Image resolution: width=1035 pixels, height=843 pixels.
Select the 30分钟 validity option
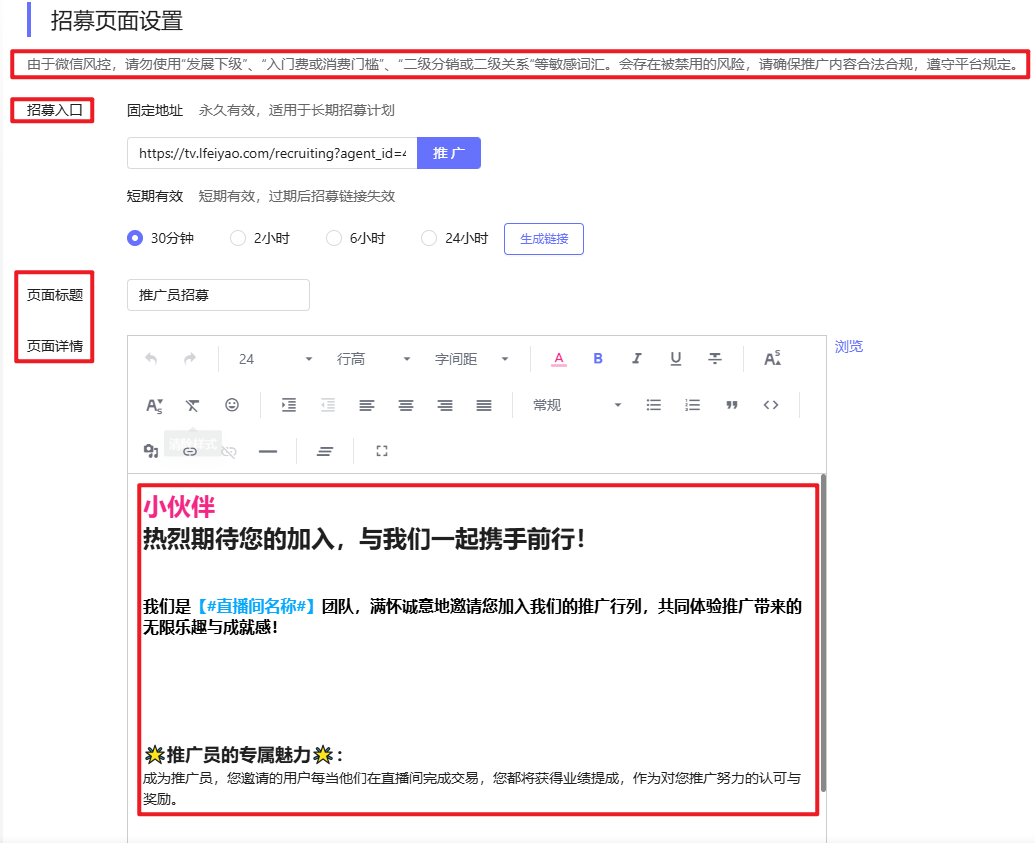pos(135,238)
